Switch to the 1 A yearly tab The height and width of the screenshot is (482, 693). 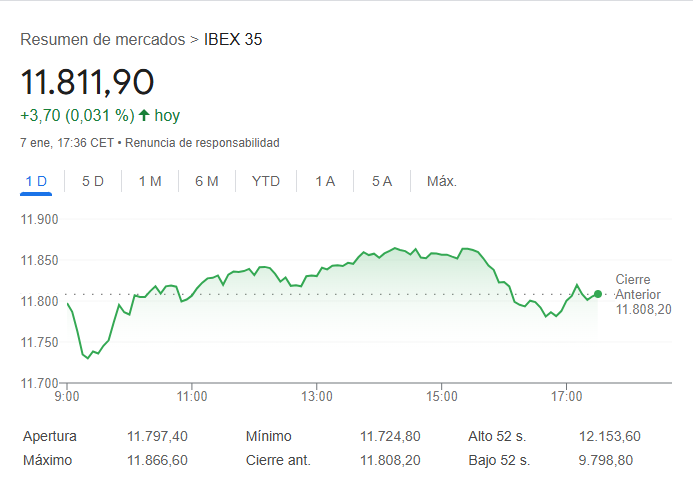325,181
